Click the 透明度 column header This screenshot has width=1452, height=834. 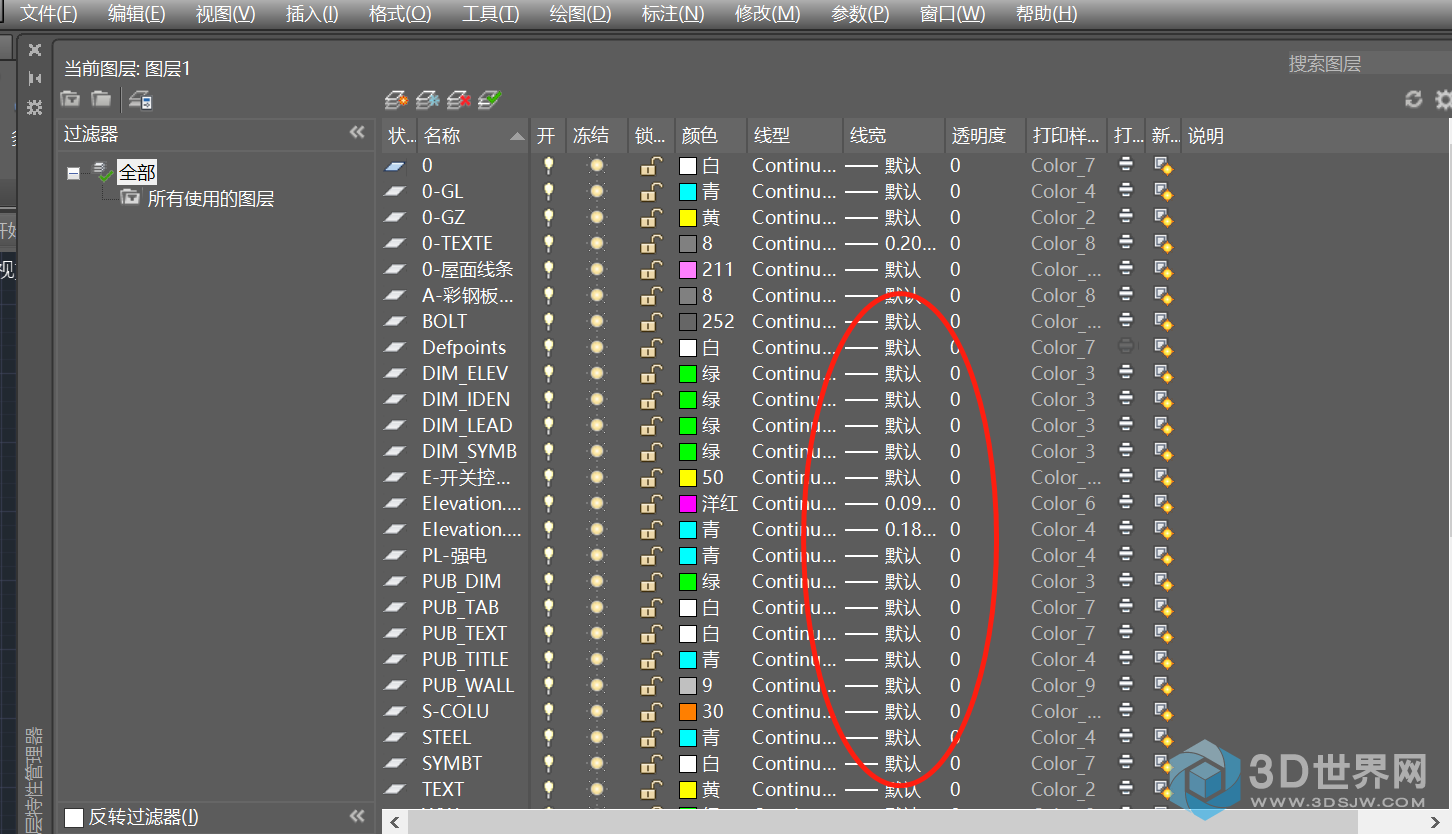[986, 135]
